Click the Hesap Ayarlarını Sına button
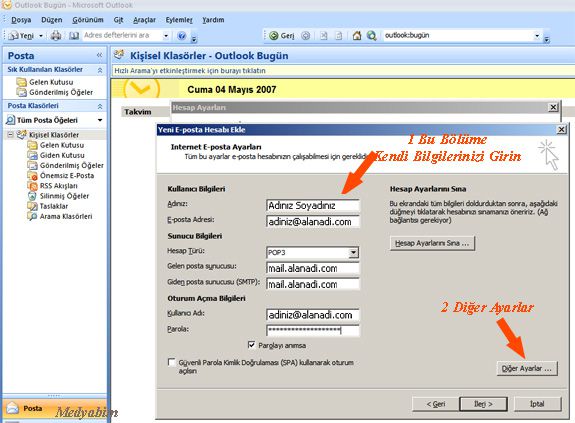The width and height of the screenshot is (575, 423). click(432, 243)
